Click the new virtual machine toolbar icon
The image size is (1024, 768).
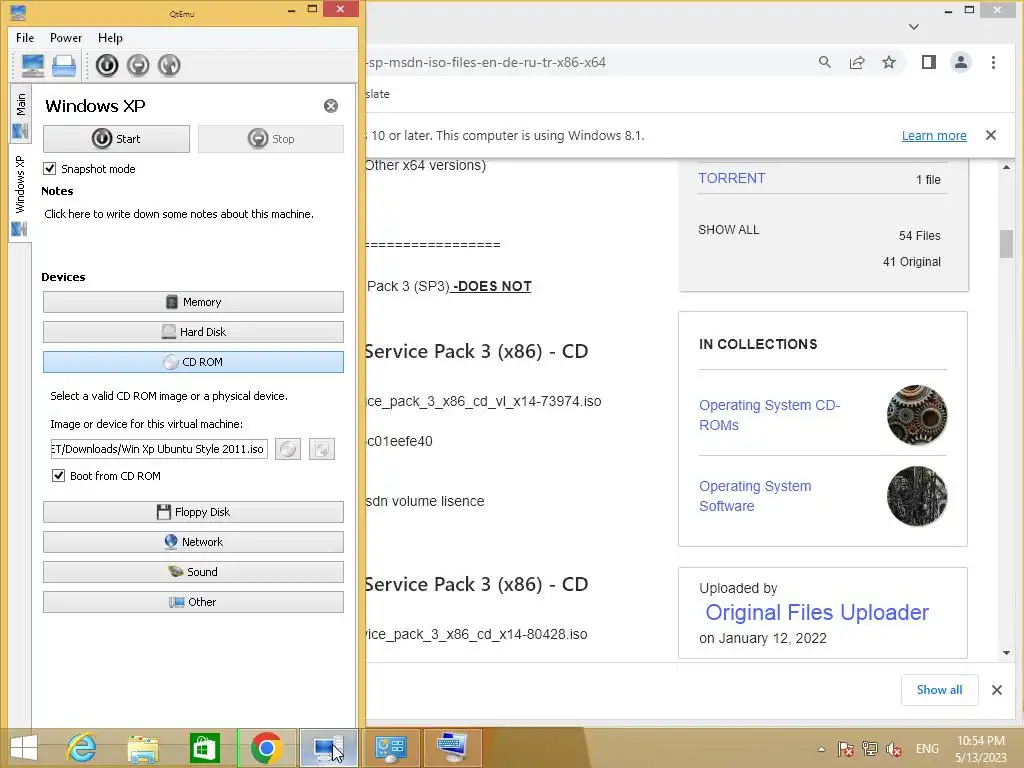[x=33, y=65]
